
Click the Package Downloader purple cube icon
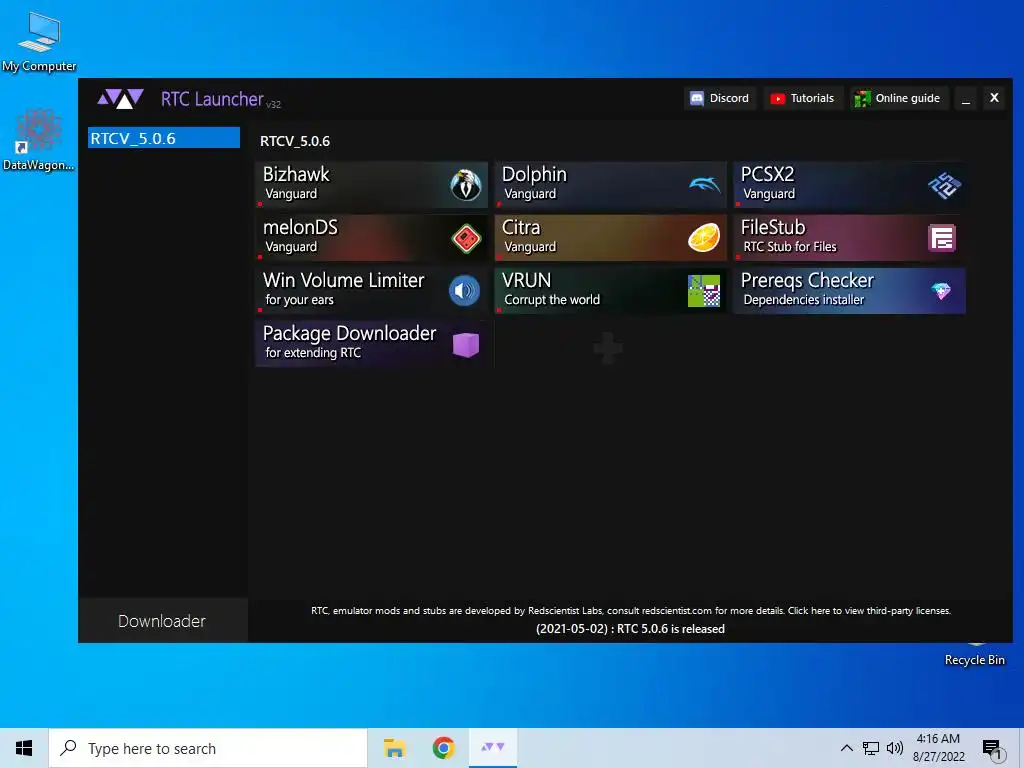(466, 344)
